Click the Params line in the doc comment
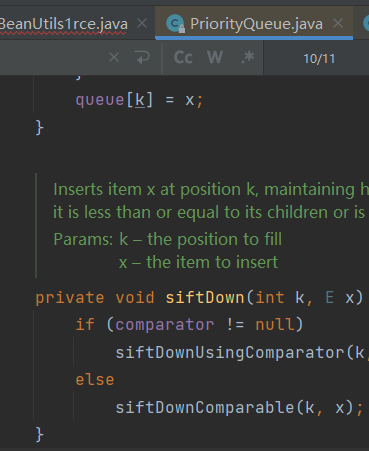369x451 pixels. tap(168, 239)
